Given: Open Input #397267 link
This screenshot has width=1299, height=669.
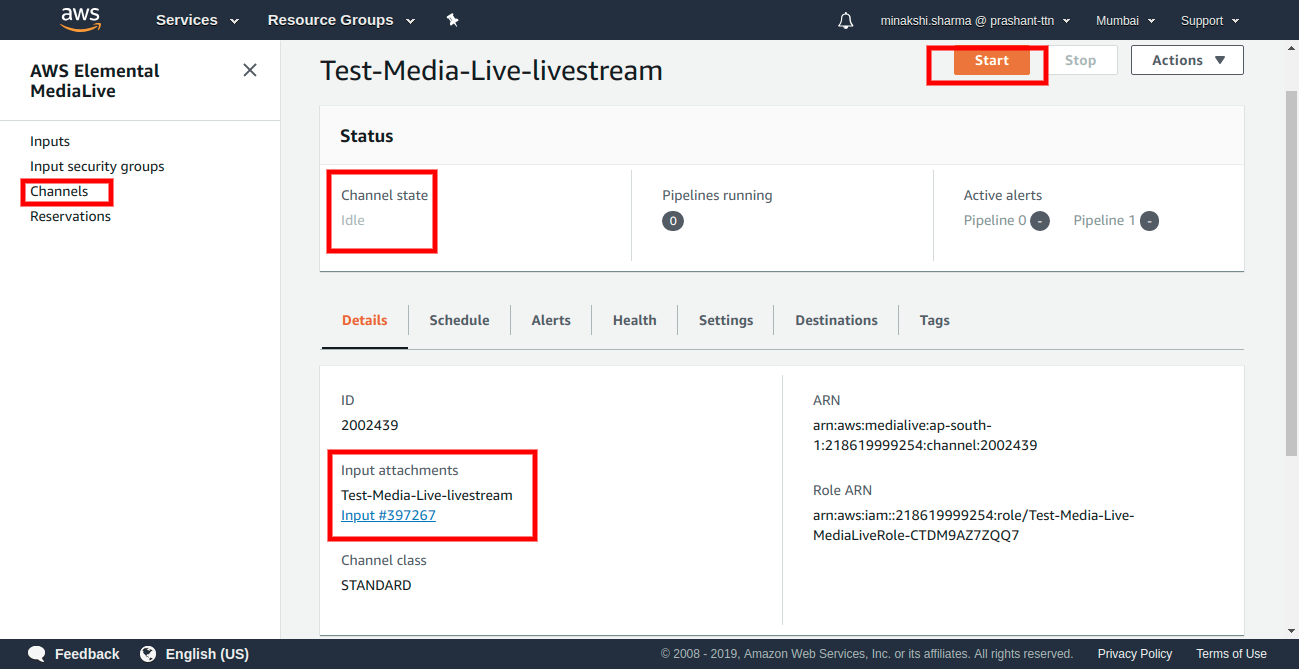Looking at the screenshot, I should tap(388, 515).
